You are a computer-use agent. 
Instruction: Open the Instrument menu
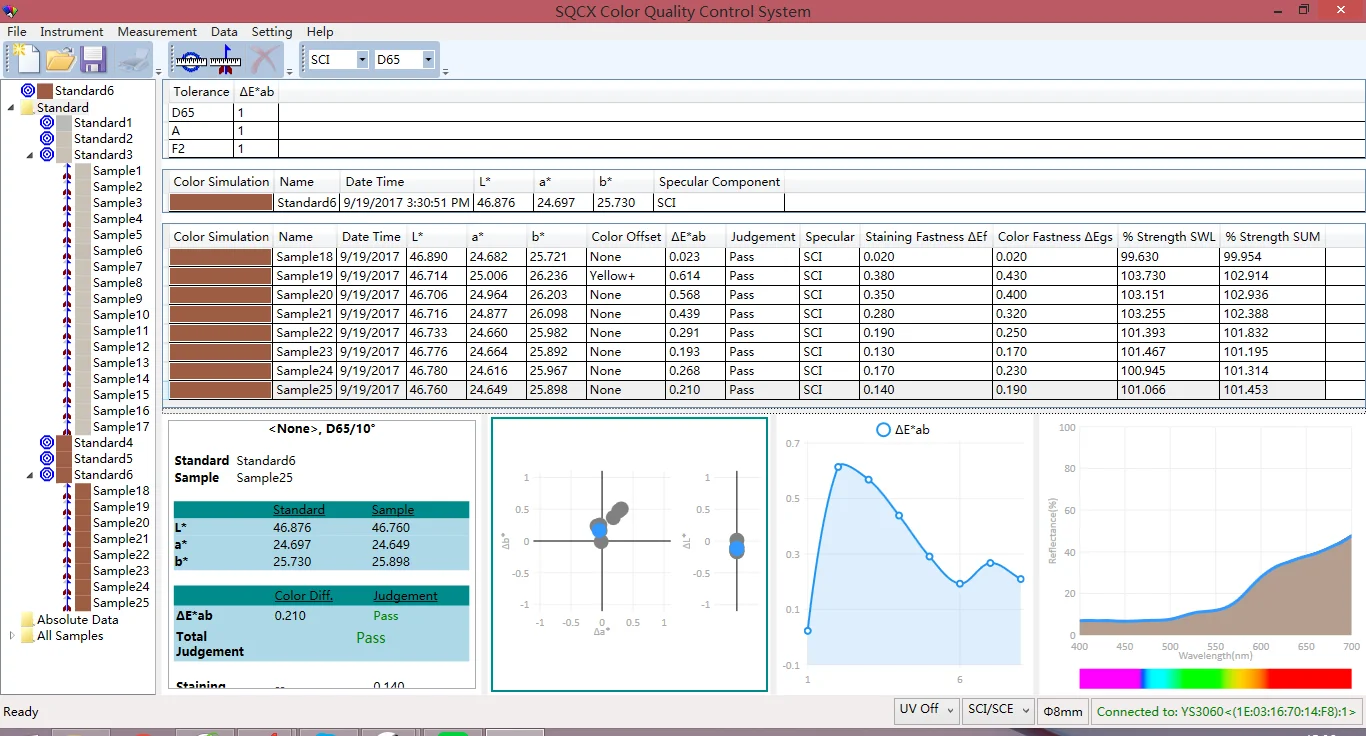[71, 32]
